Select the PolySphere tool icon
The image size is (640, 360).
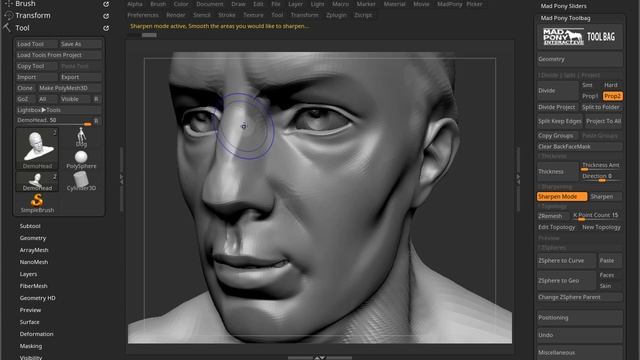click(x=81, y=160)
